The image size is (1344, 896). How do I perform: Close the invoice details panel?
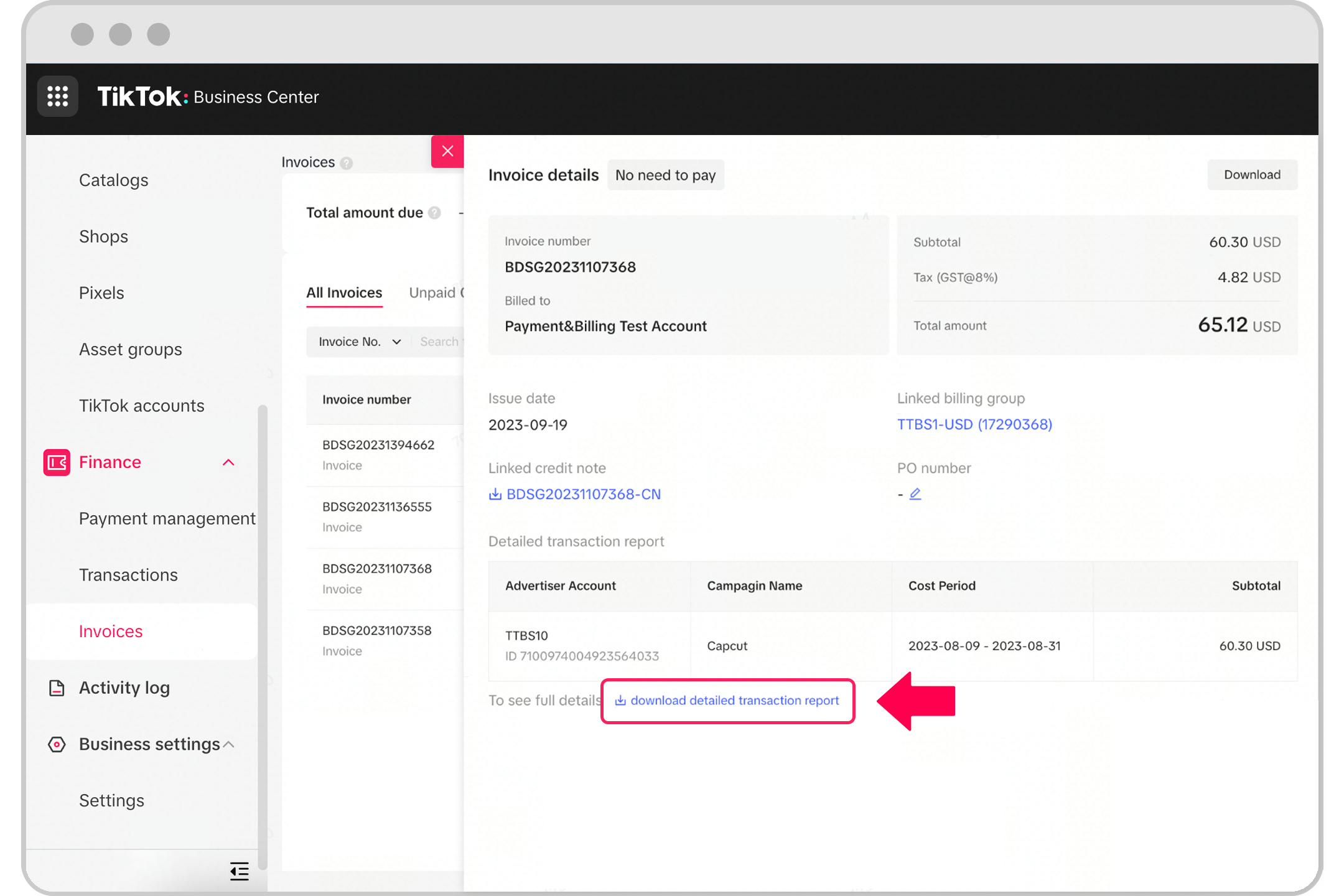pos(447,151)
